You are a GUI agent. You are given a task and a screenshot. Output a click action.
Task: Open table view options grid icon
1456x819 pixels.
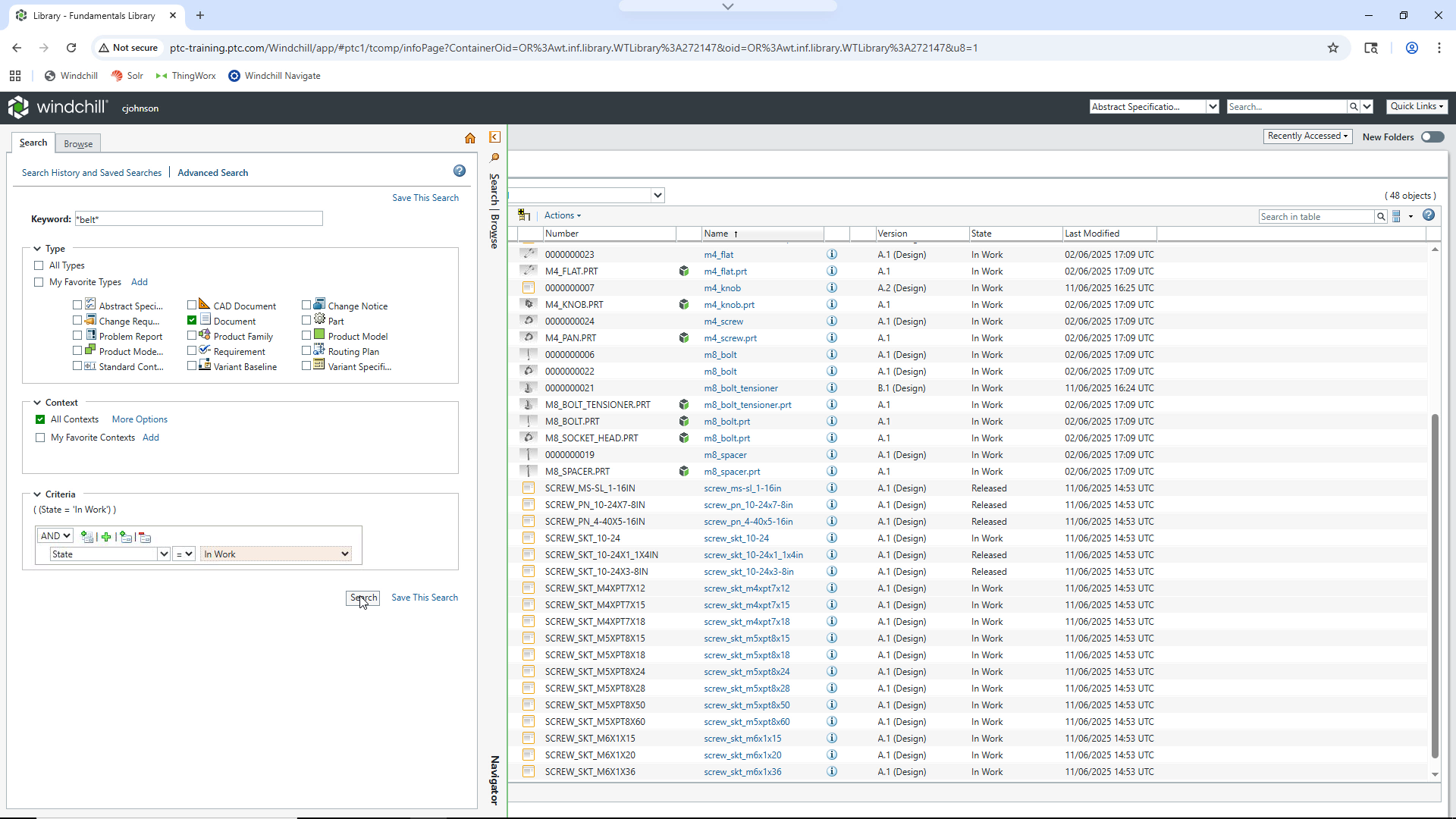1397,216
